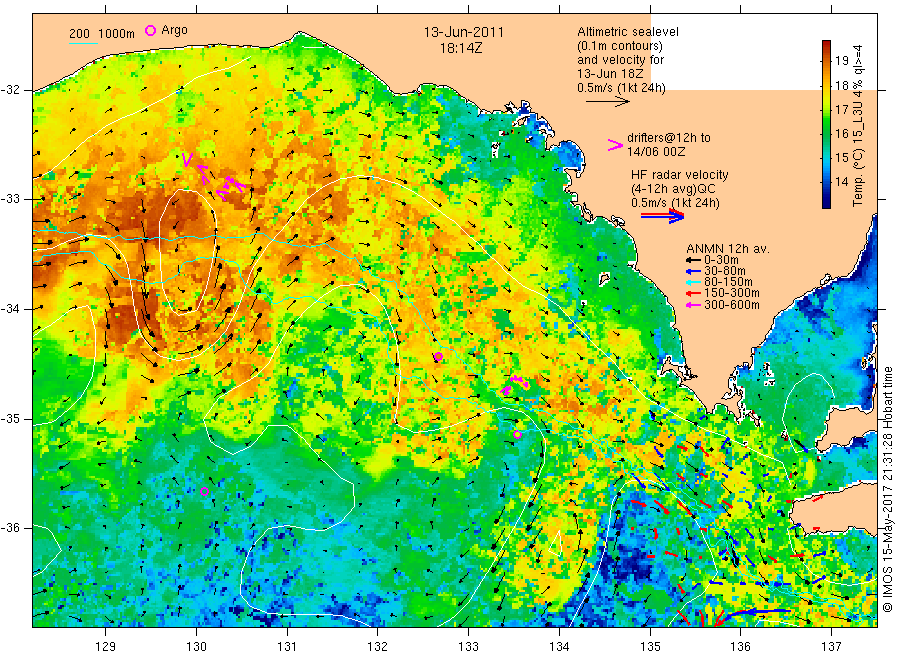
Task: Click the '13-Jun 18Z' text
Action: point(610,73)
